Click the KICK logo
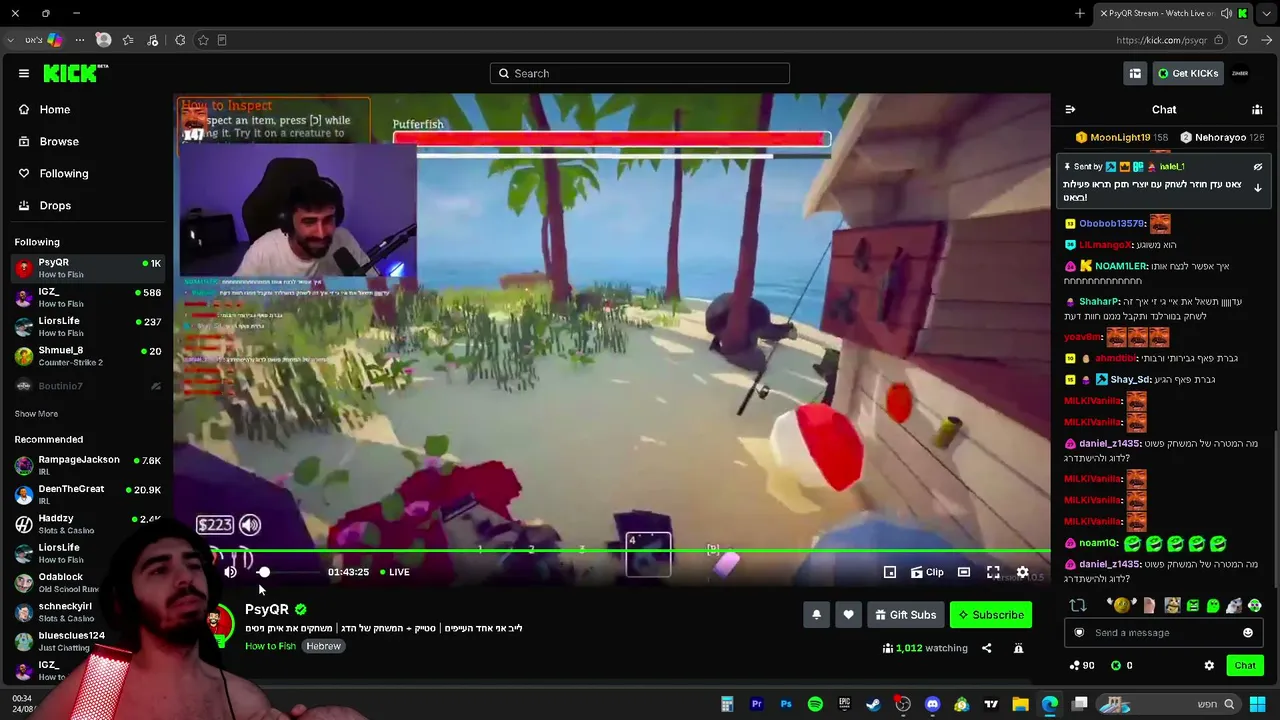Screen dimensions: 1280x720 [x=75, y=73]
